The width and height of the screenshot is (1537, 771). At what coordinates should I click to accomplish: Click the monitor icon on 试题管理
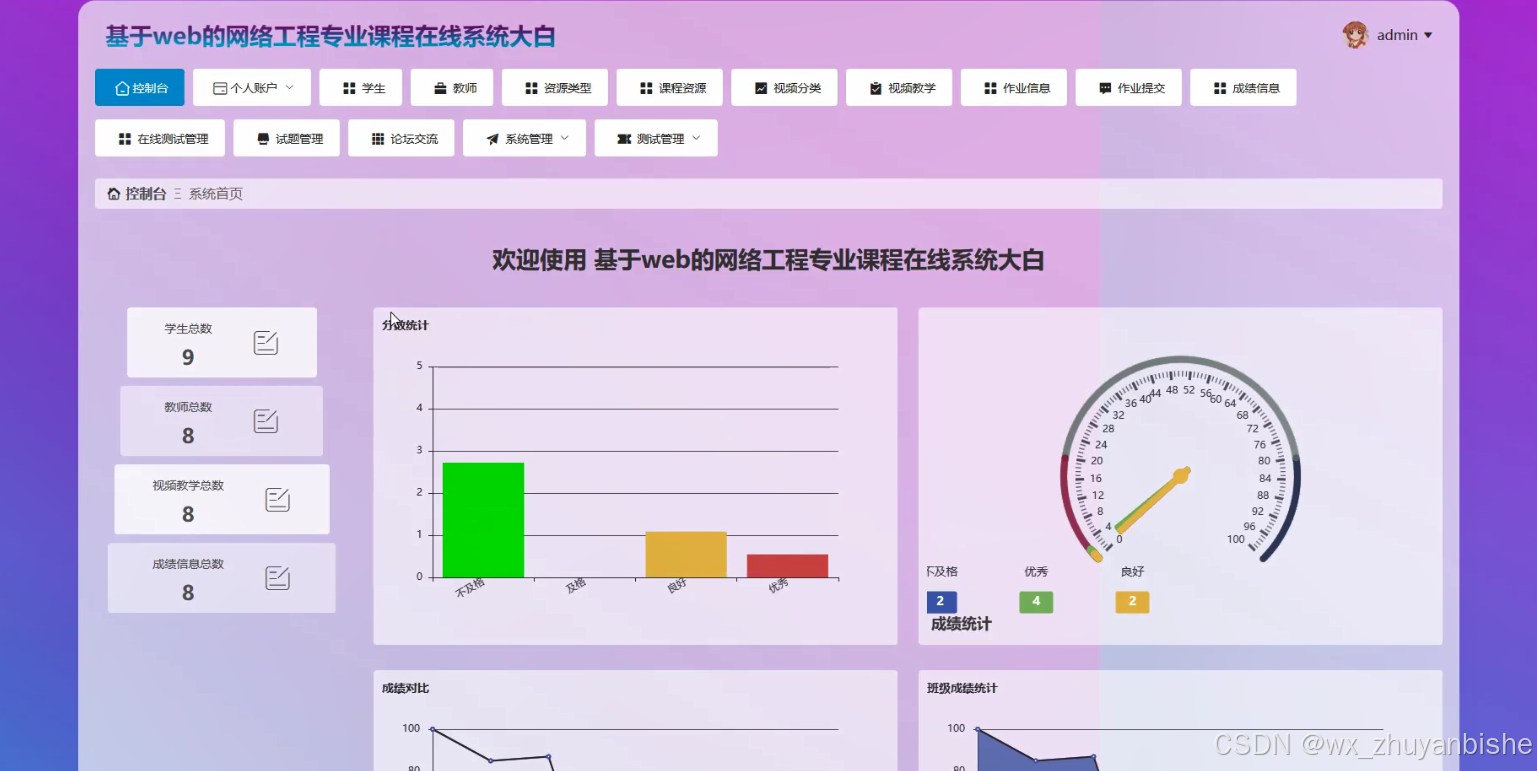point(263,139)
